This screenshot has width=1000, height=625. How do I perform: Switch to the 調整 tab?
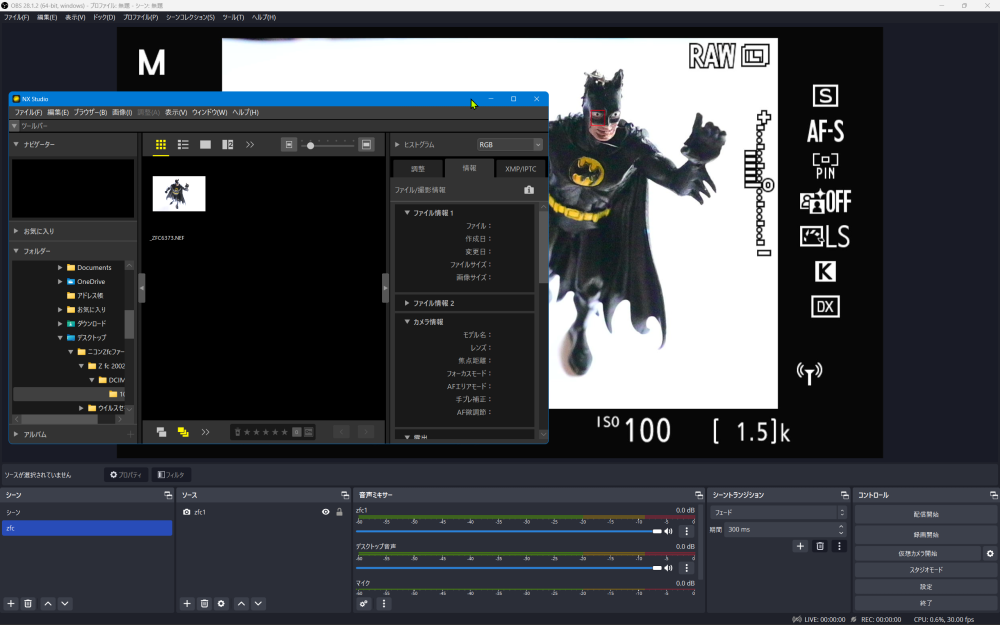tap(418, 169)
